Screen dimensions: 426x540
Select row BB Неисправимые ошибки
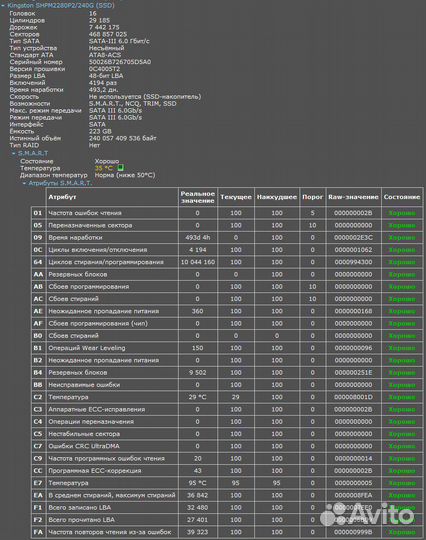pos(227,385)
